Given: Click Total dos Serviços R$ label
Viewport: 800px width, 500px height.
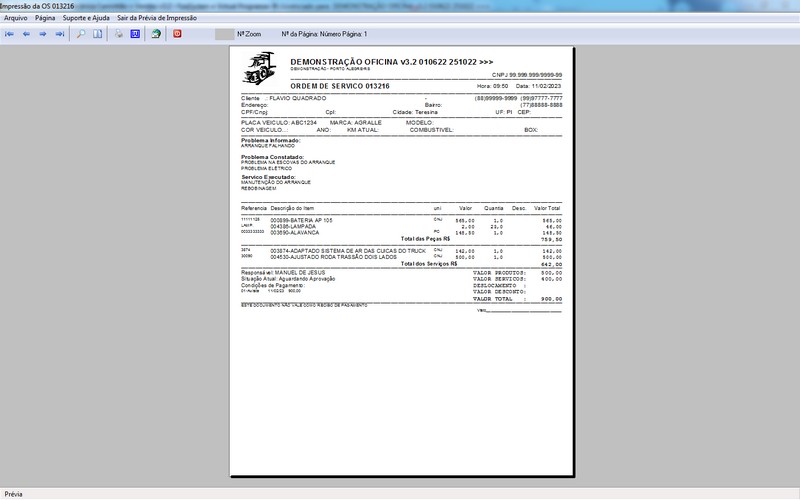Looking at the screenshot, I should point(429,264).
